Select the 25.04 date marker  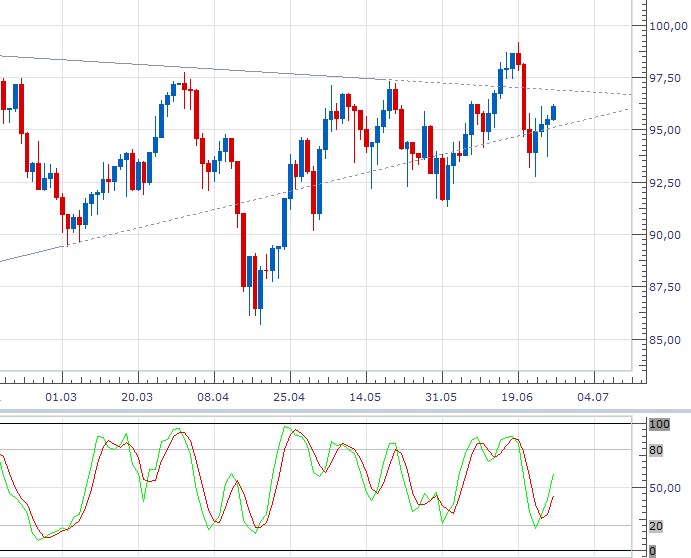[289, 397]
